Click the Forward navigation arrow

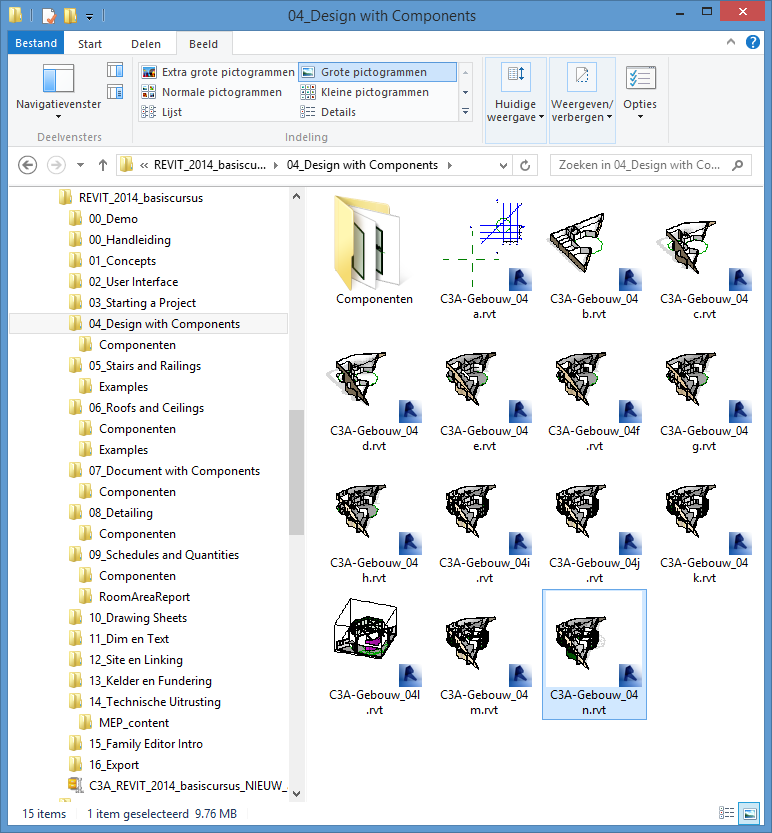(56, 165)
